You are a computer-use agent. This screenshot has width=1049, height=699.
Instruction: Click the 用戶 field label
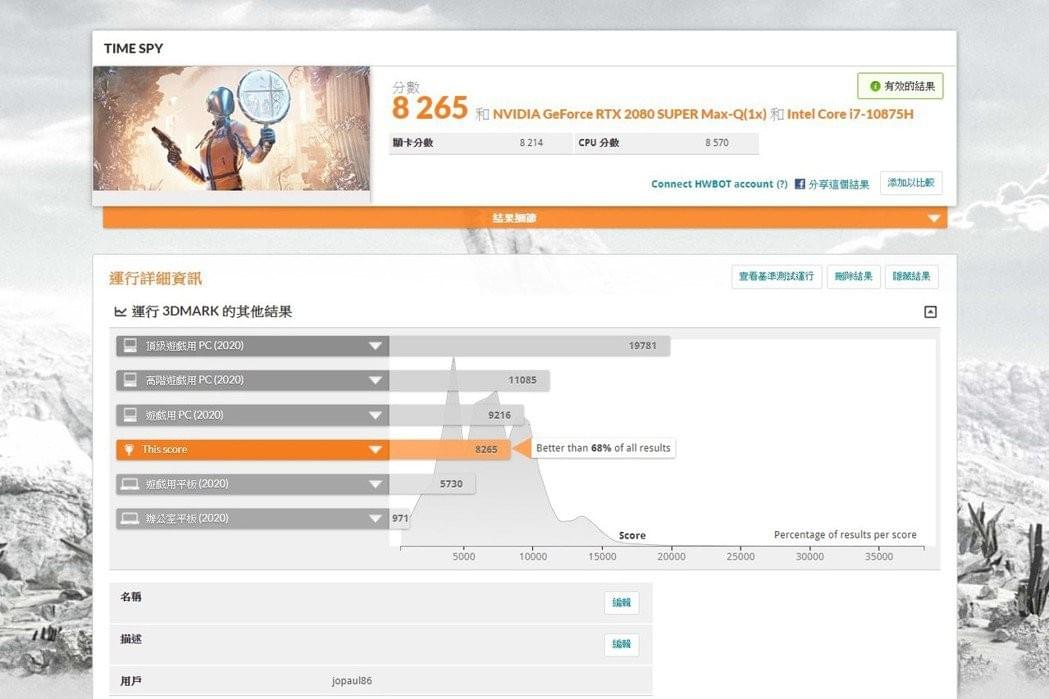(130, 681)
